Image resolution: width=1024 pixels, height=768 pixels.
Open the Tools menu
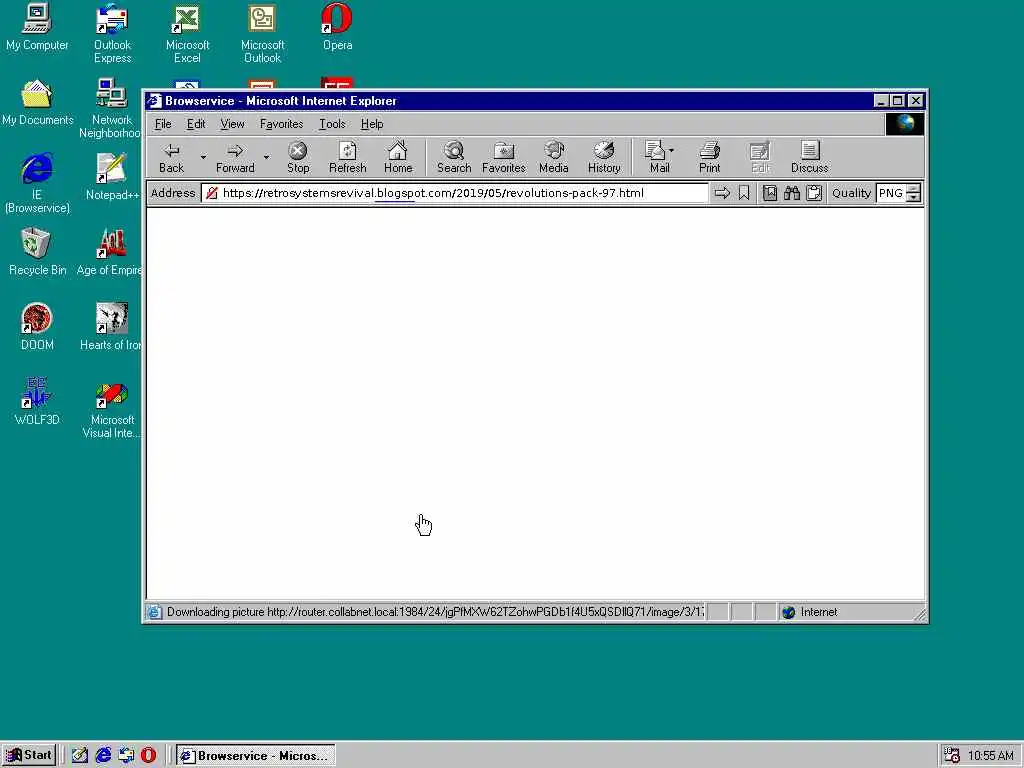(332, 124)
